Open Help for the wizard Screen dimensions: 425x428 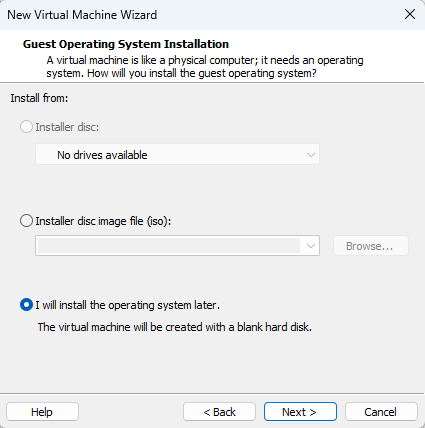tap(42, 412)
